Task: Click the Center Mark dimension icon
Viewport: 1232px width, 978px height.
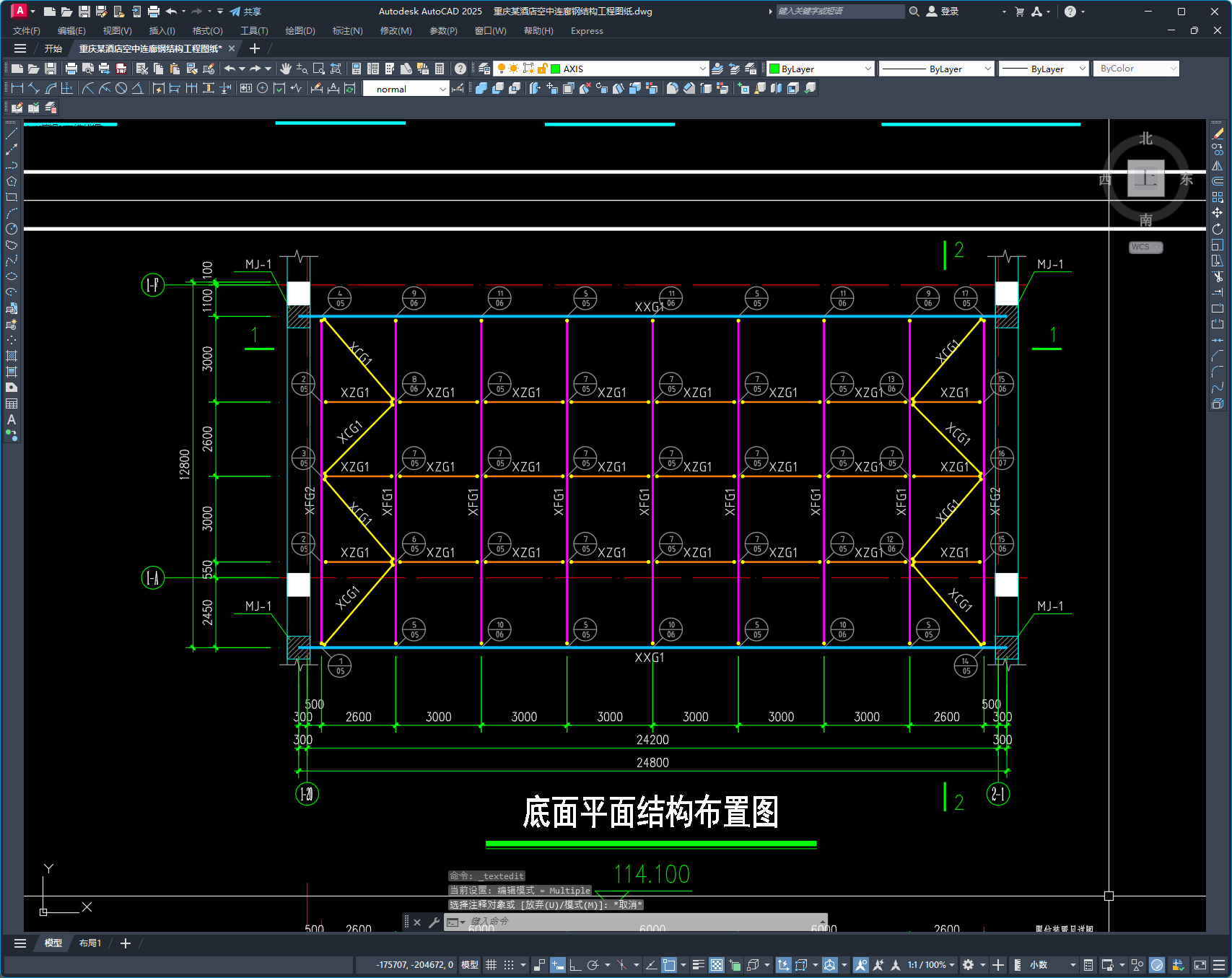Action: click(263, 88)
